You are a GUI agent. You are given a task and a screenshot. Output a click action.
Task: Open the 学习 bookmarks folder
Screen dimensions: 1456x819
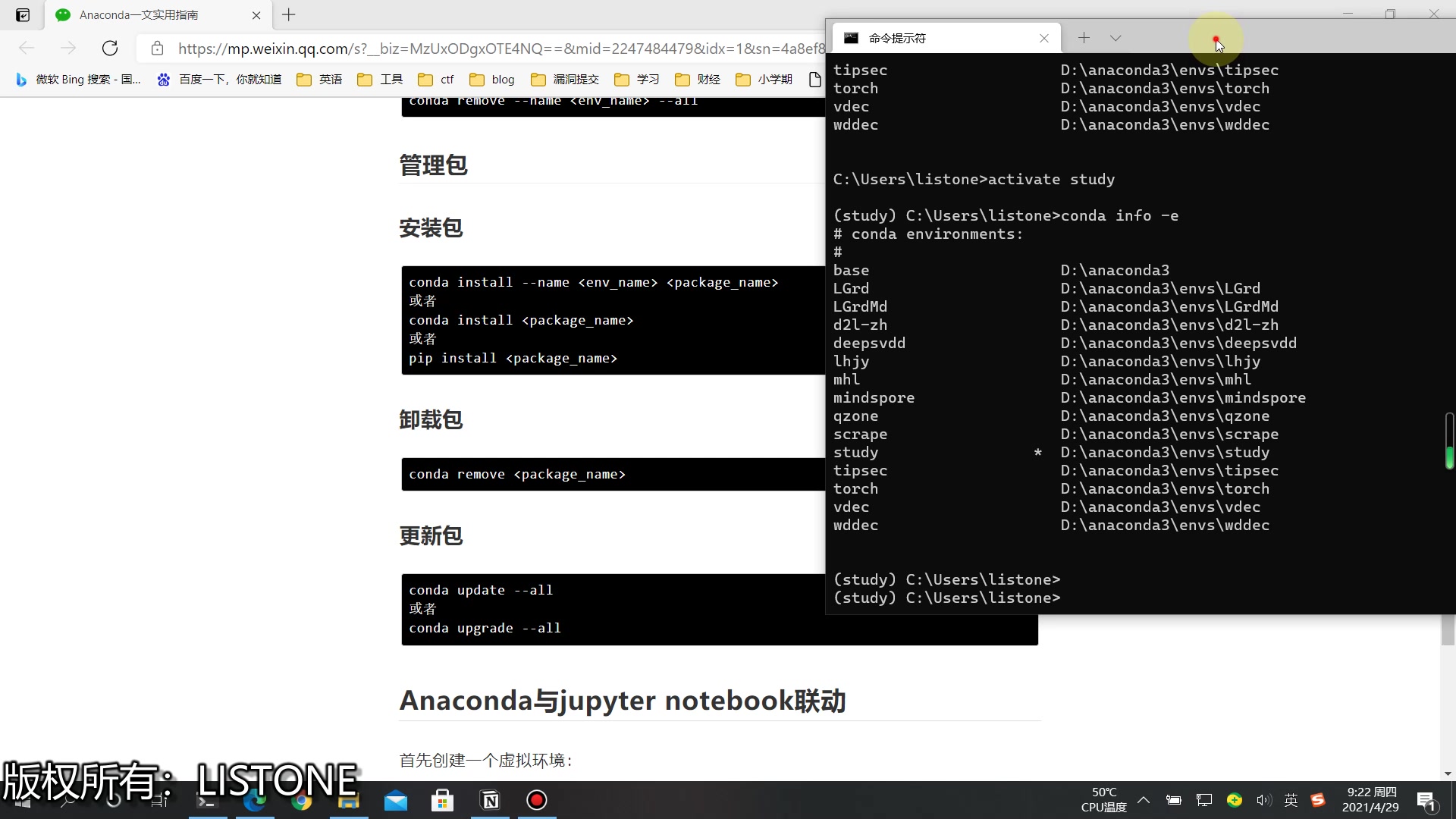pyautogui.click(x=637, y=79)
